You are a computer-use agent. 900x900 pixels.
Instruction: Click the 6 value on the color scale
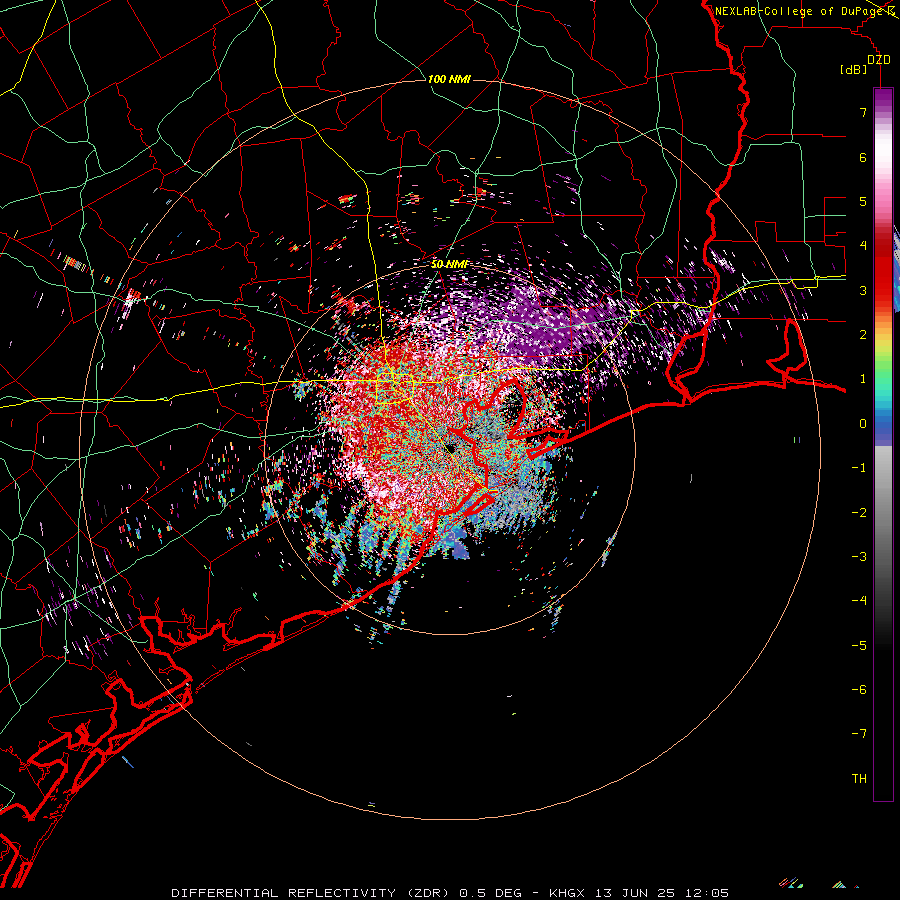coord(863,157)
